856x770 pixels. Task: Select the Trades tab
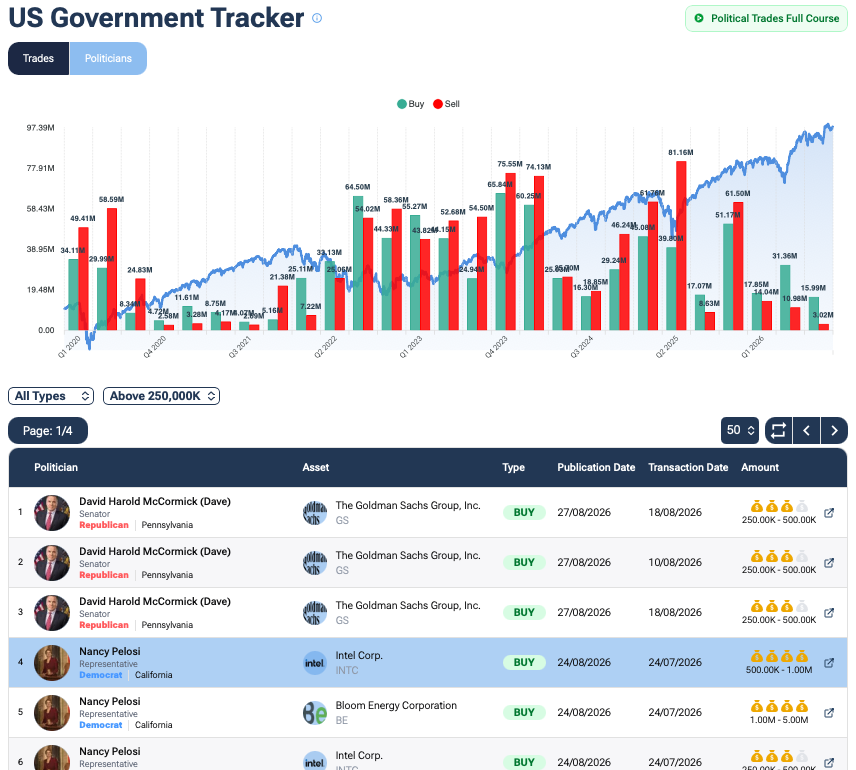click(38, 58)
